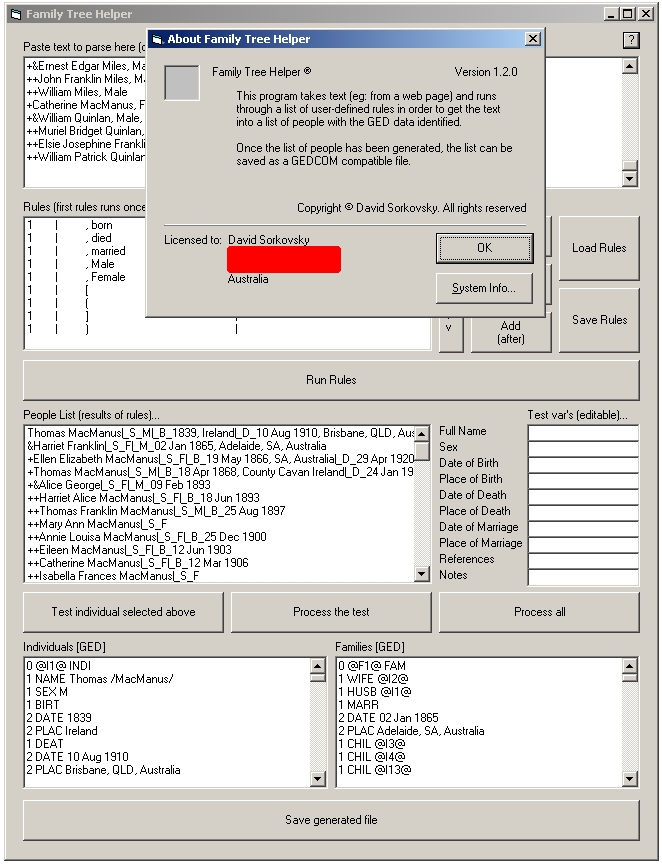Image resolution: width=662 pixels, height=864 pixels.
Task: Select the &Harriet Franklin row in People List
Action: pos(220,446)
